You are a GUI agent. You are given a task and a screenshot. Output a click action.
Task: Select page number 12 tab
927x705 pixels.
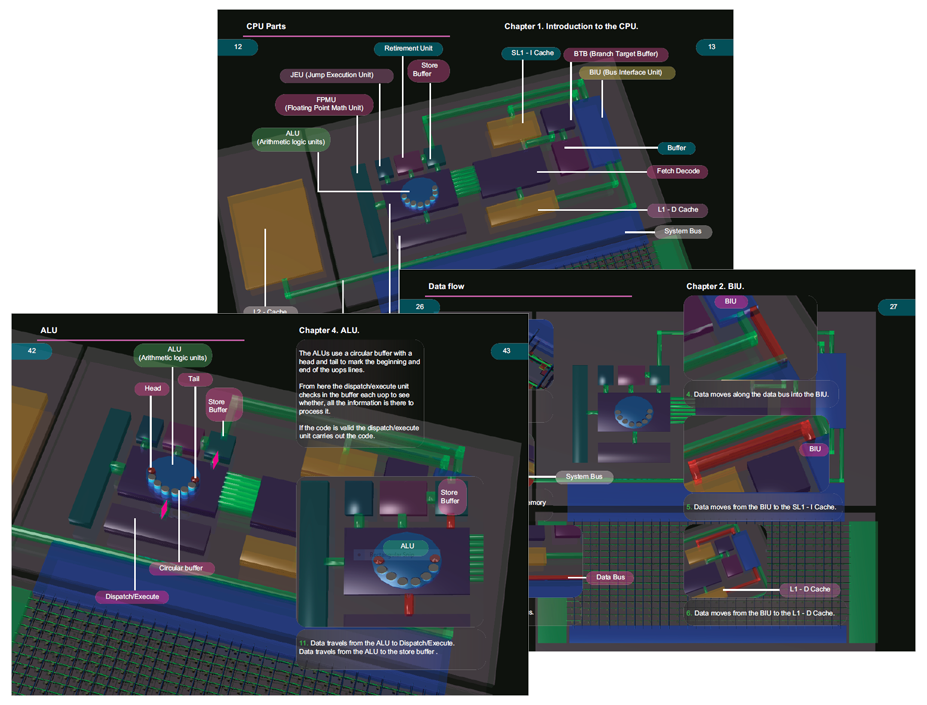tap(238, 47)
